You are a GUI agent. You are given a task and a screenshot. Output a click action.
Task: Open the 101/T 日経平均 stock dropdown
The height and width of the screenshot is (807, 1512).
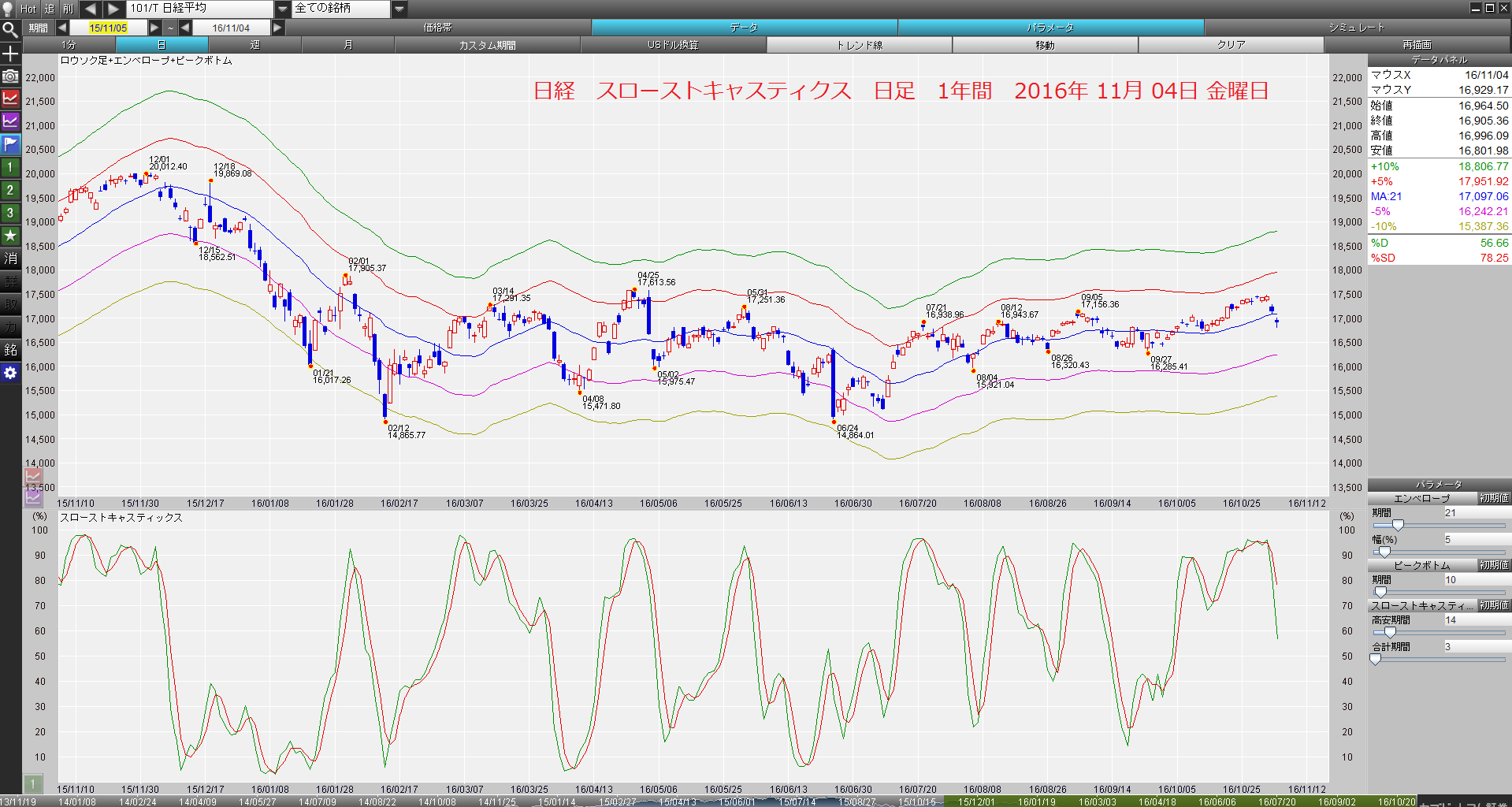pos(283,9)
